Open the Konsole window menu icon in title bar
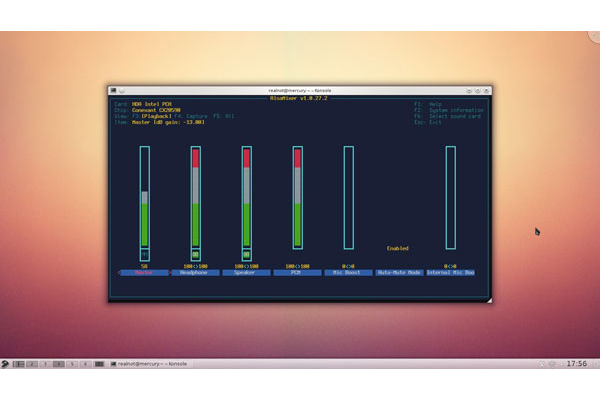Viewport: 600px width, 400px height. (x=113, y=90)
